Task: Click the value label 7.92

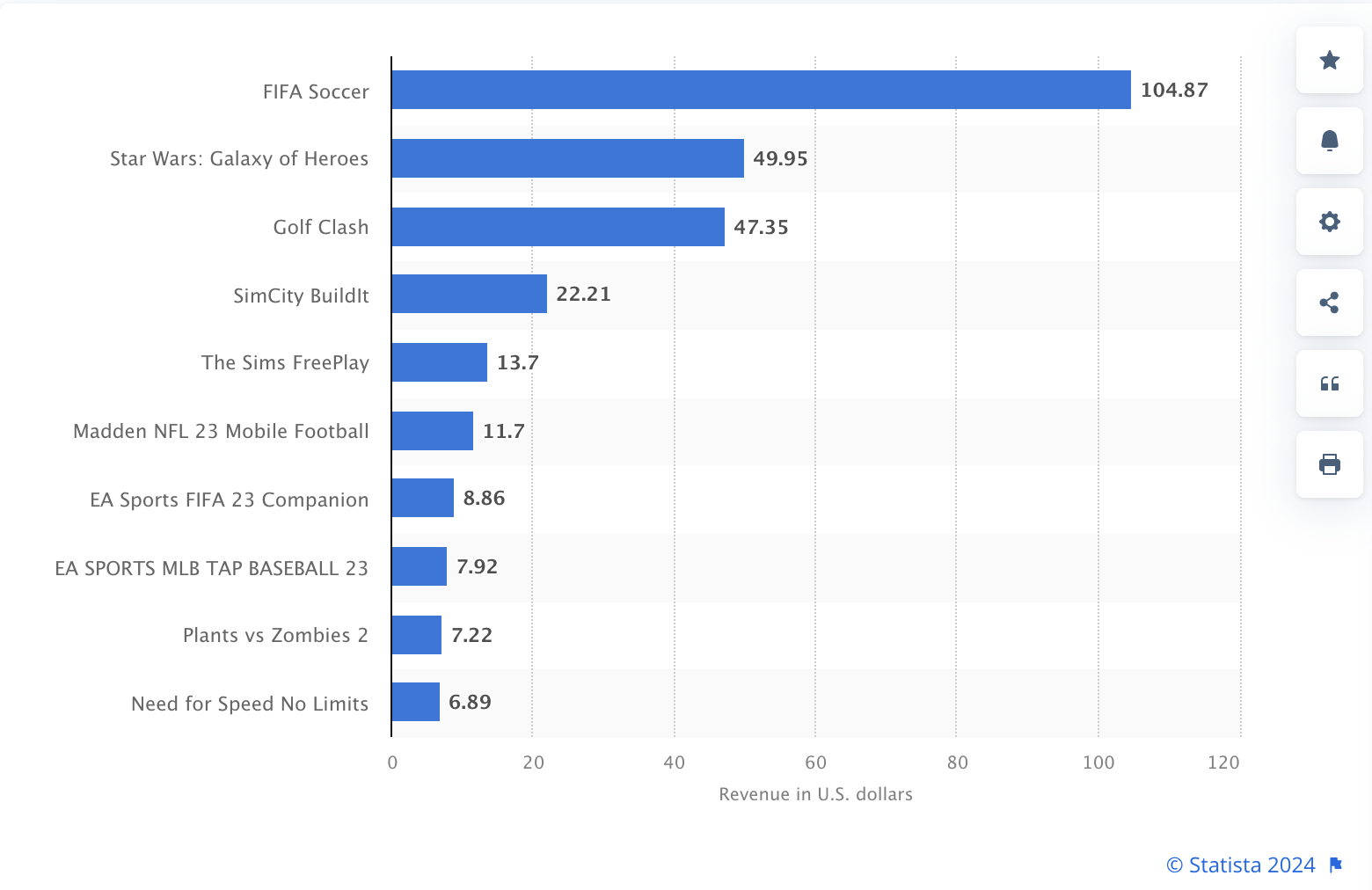Action: coord(477,566)
